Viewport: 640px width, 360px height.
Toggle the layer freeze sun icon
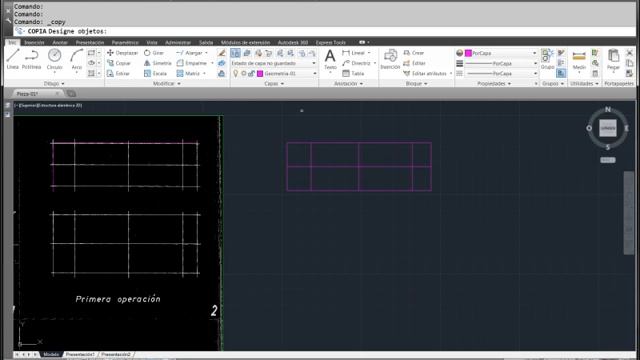pyautogui.click(x=244, y=73)
